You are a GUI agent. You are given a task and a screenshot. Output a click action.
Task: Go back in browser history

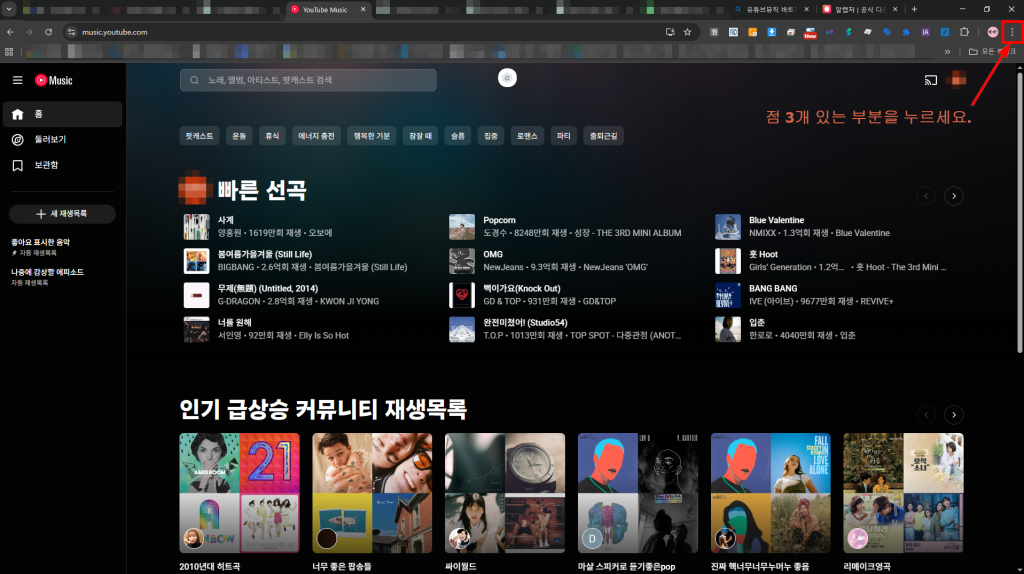click(x=10, y=32)
